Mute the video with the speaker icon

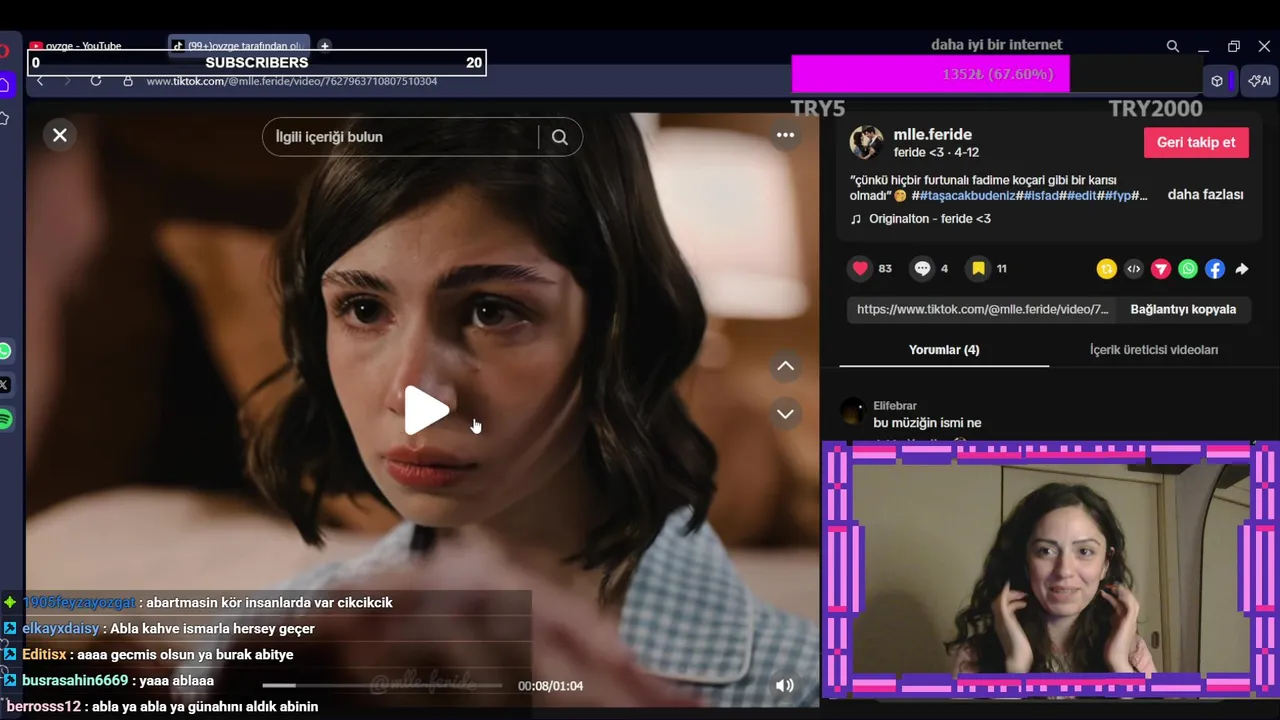(784, 685)
